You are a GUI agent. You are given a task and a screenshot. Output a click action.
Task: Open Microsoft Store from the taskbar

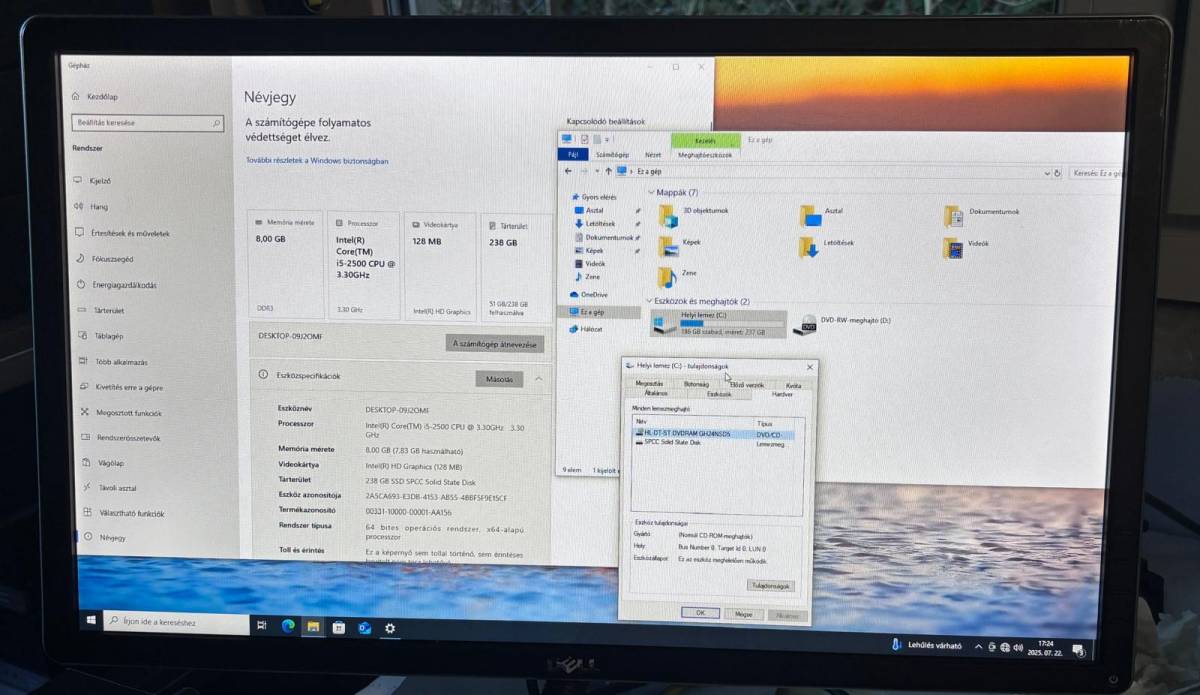pyautogui.click(x=338, y=628)
